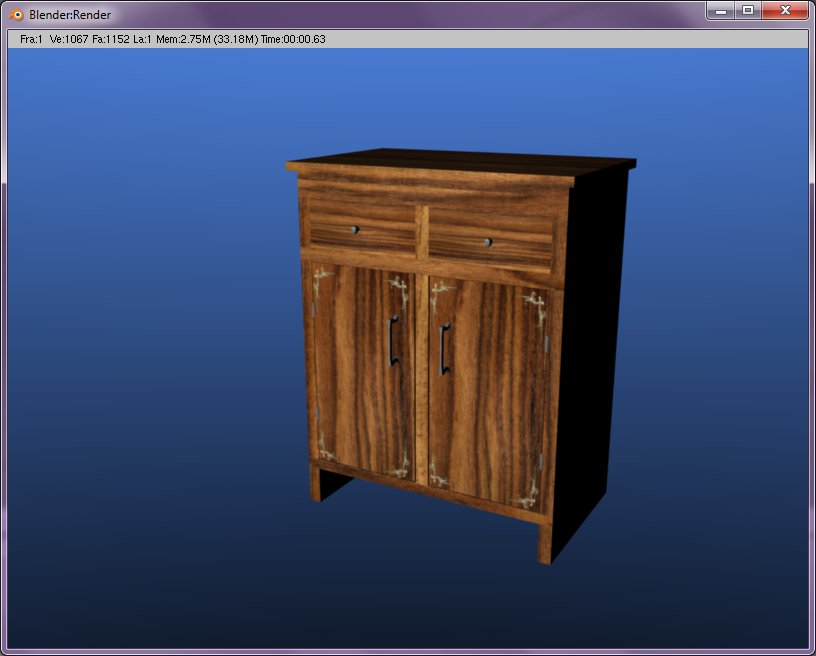
Task: Click the left door's black handle
Action: 394,340
